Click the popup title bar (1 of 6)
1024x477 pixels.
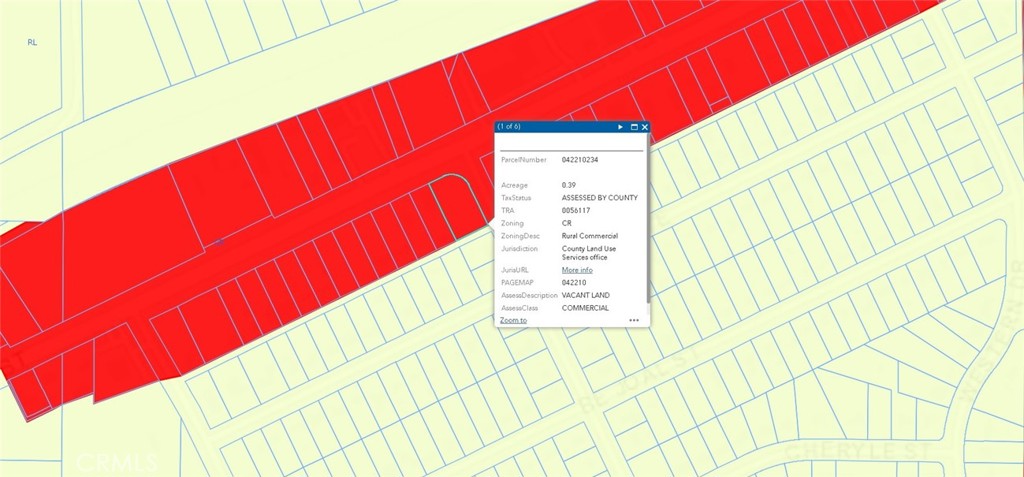tap(550, 127)
